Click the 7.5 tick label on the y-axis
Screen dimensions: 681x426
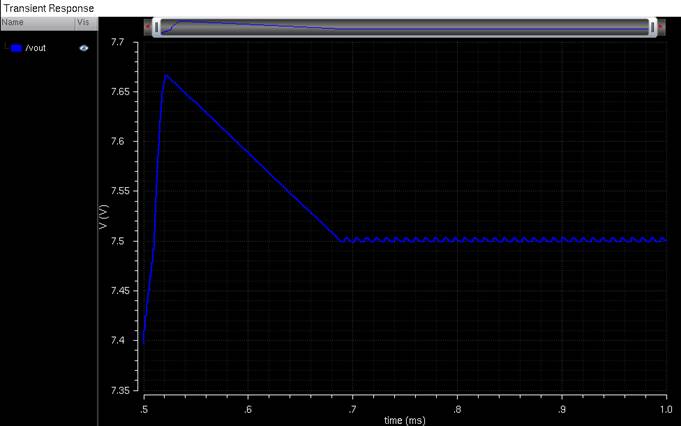pyautogui.click(x=119, y=241)
